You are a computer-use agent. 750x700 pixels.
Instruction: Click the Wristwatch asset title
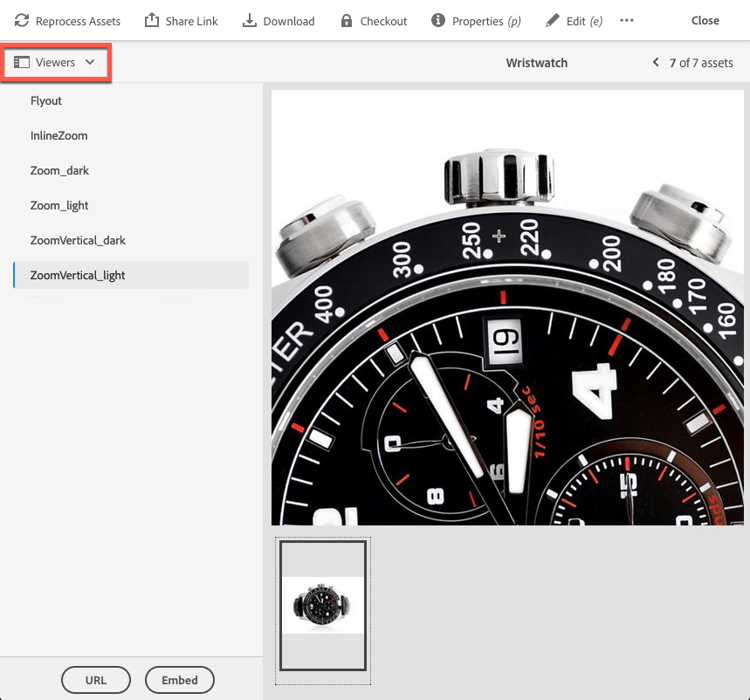(537, 63)
